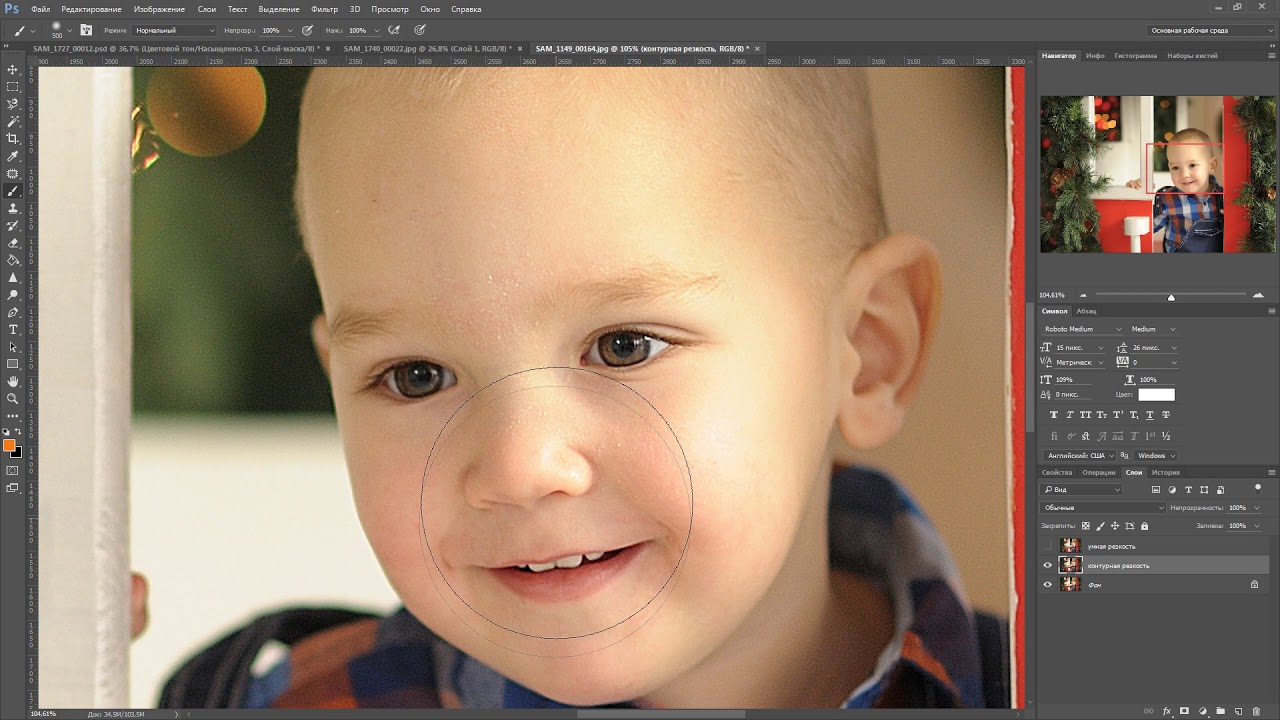Viewport: 1280px width, 720px height.
Task: Apply Underline in Character panel
Action: pos(1150,414)
